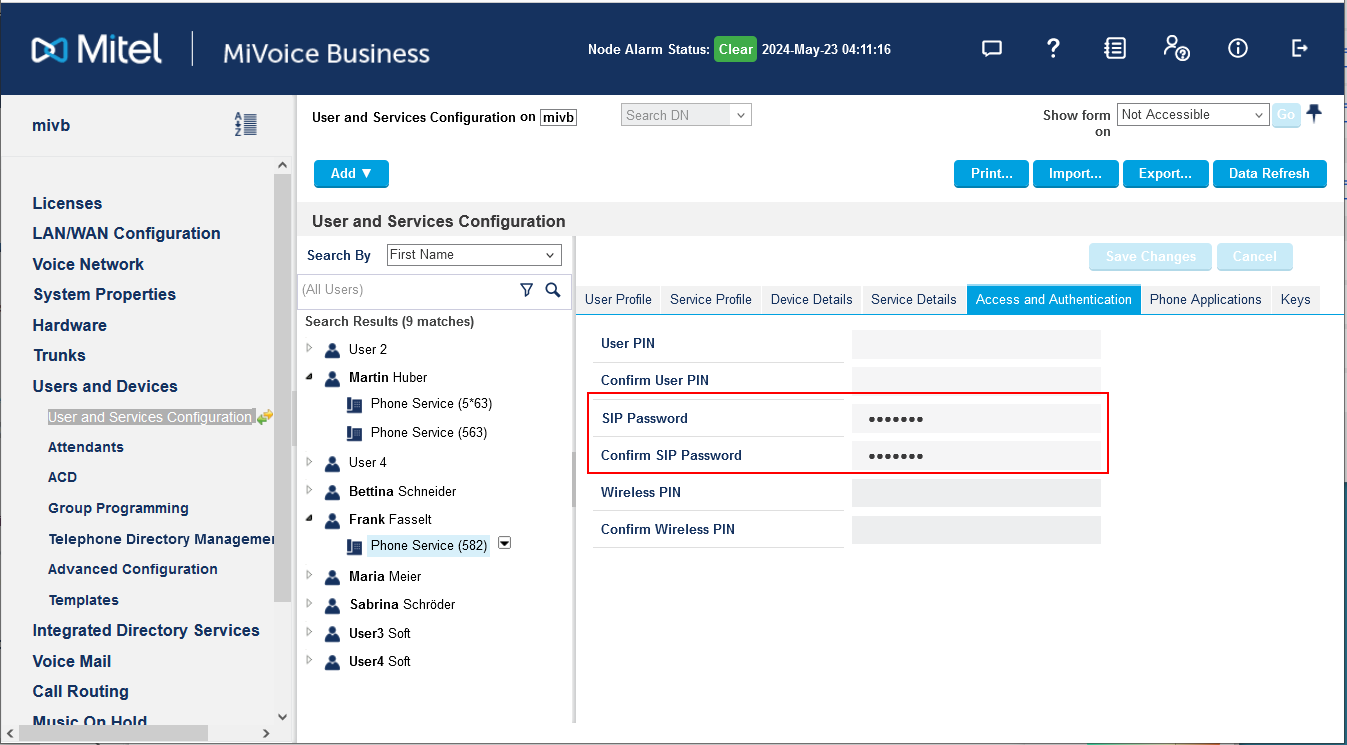Open the Show form on dropdown
This screenshot has width=1347, height=745.
1193,115
